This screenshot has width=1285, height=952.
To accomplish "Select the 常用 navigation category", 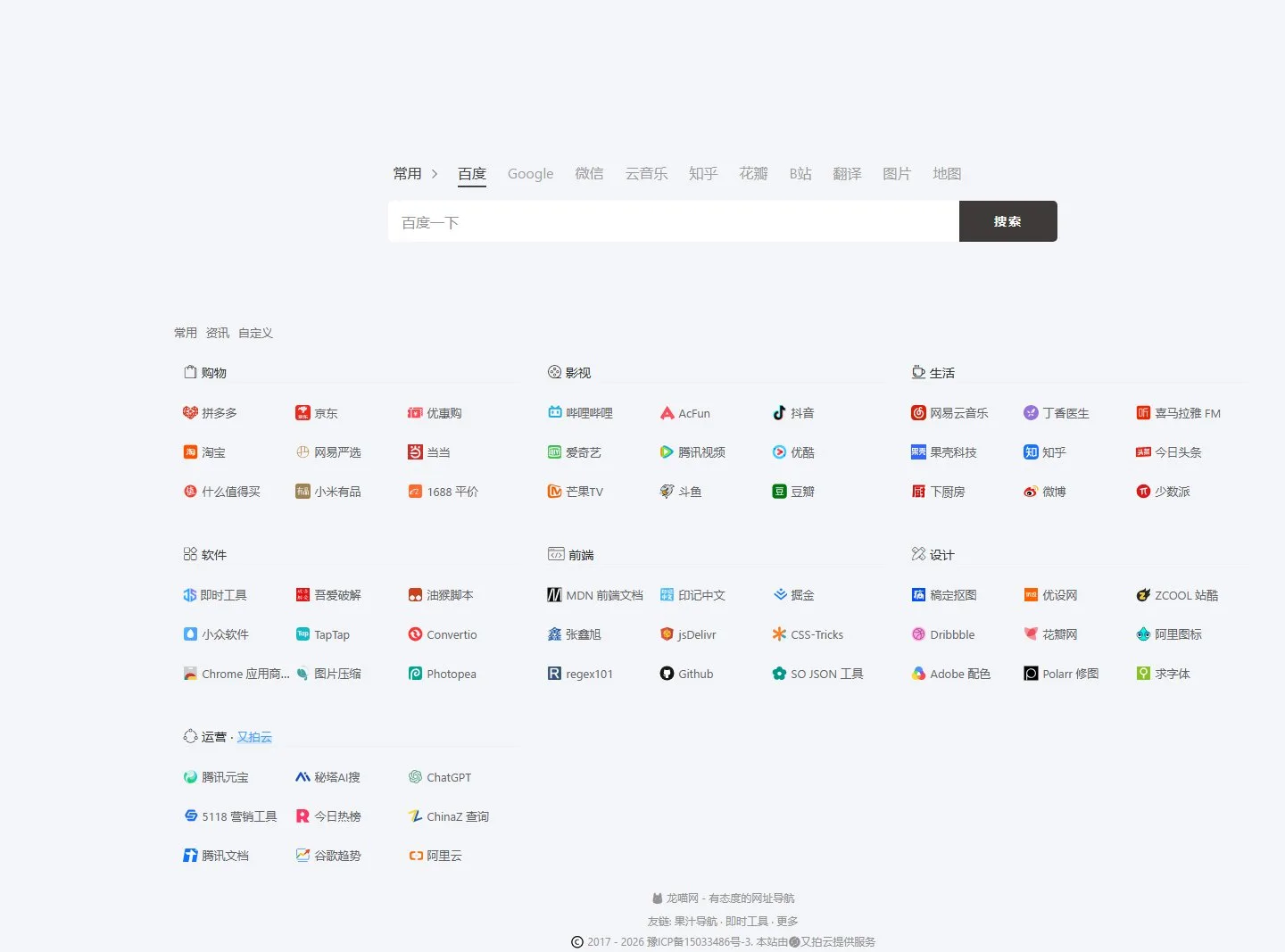I will coord(186,333).
